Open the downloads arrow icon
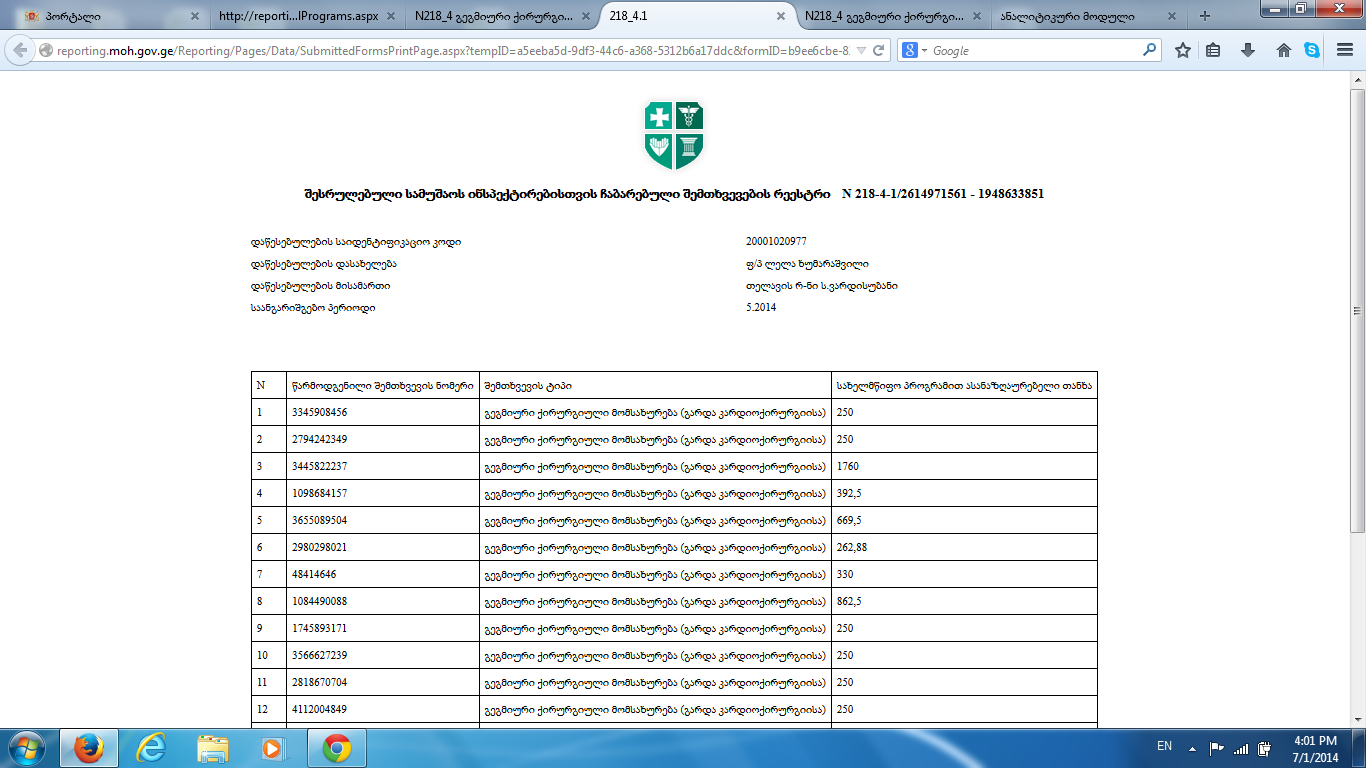 click(1248, 50)
